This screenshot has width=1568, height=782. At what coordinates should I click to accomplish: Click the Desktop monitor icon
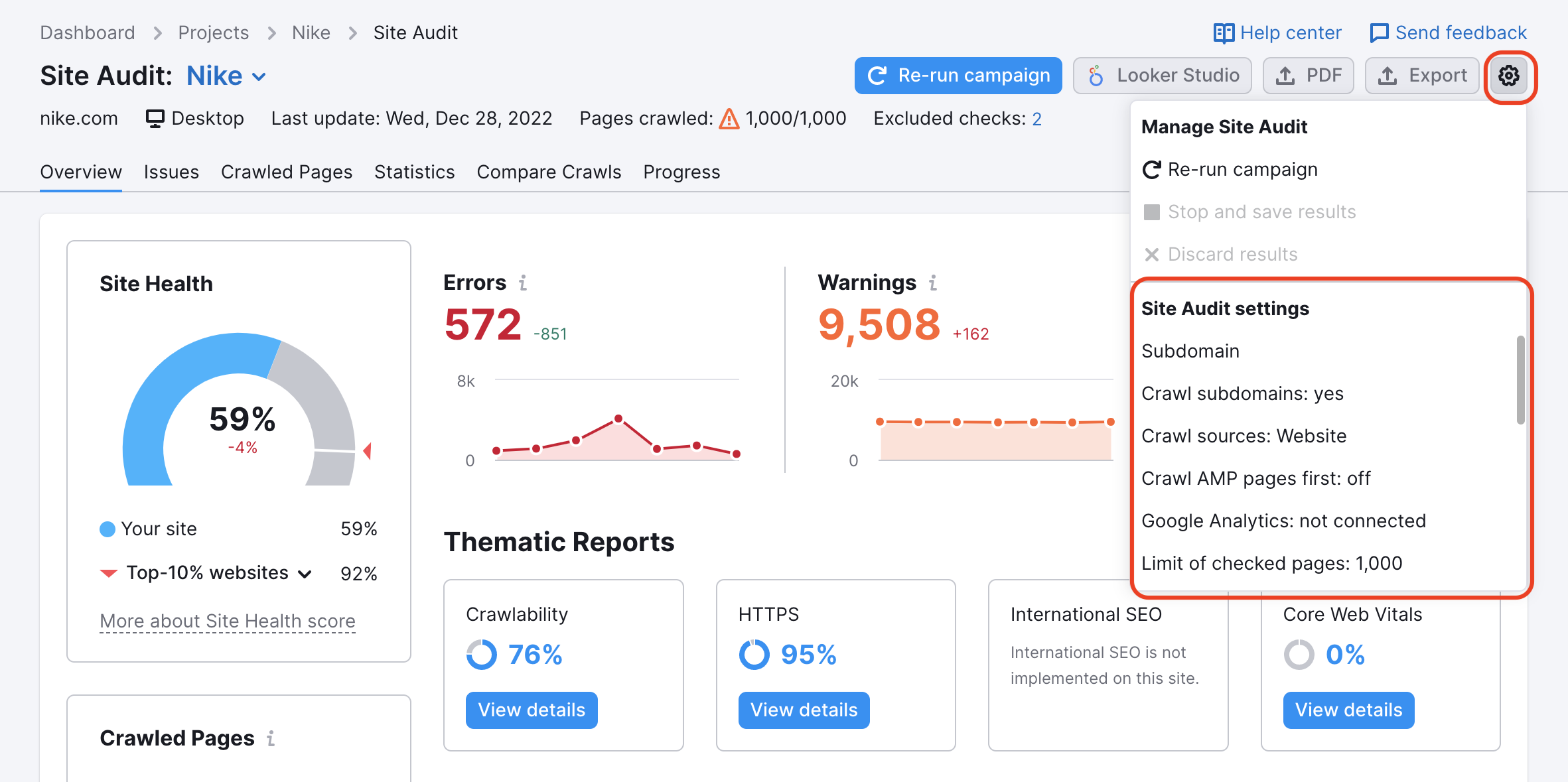155,119
